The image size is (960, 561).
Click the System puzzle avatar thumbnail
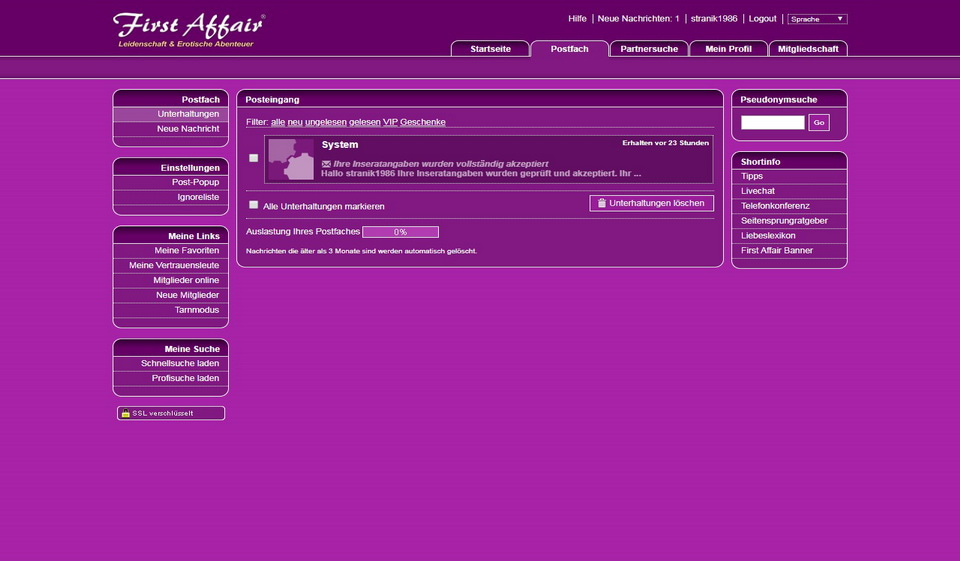(x=291, y=160)
